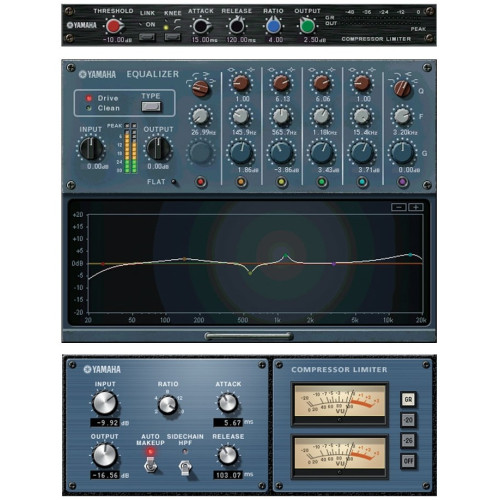Click the low-band filter type knob above 26.99Hz

coord(201,88)
